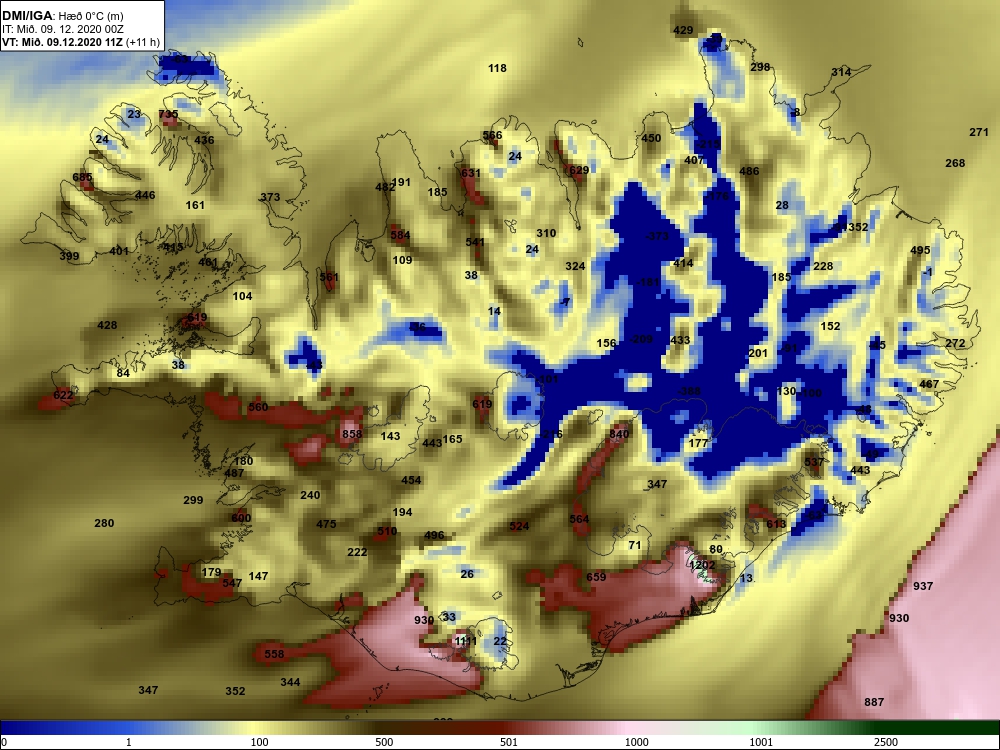The image size is (1000, 750).
Task: Click the map value '659'
Action: [x=596, y=577]
